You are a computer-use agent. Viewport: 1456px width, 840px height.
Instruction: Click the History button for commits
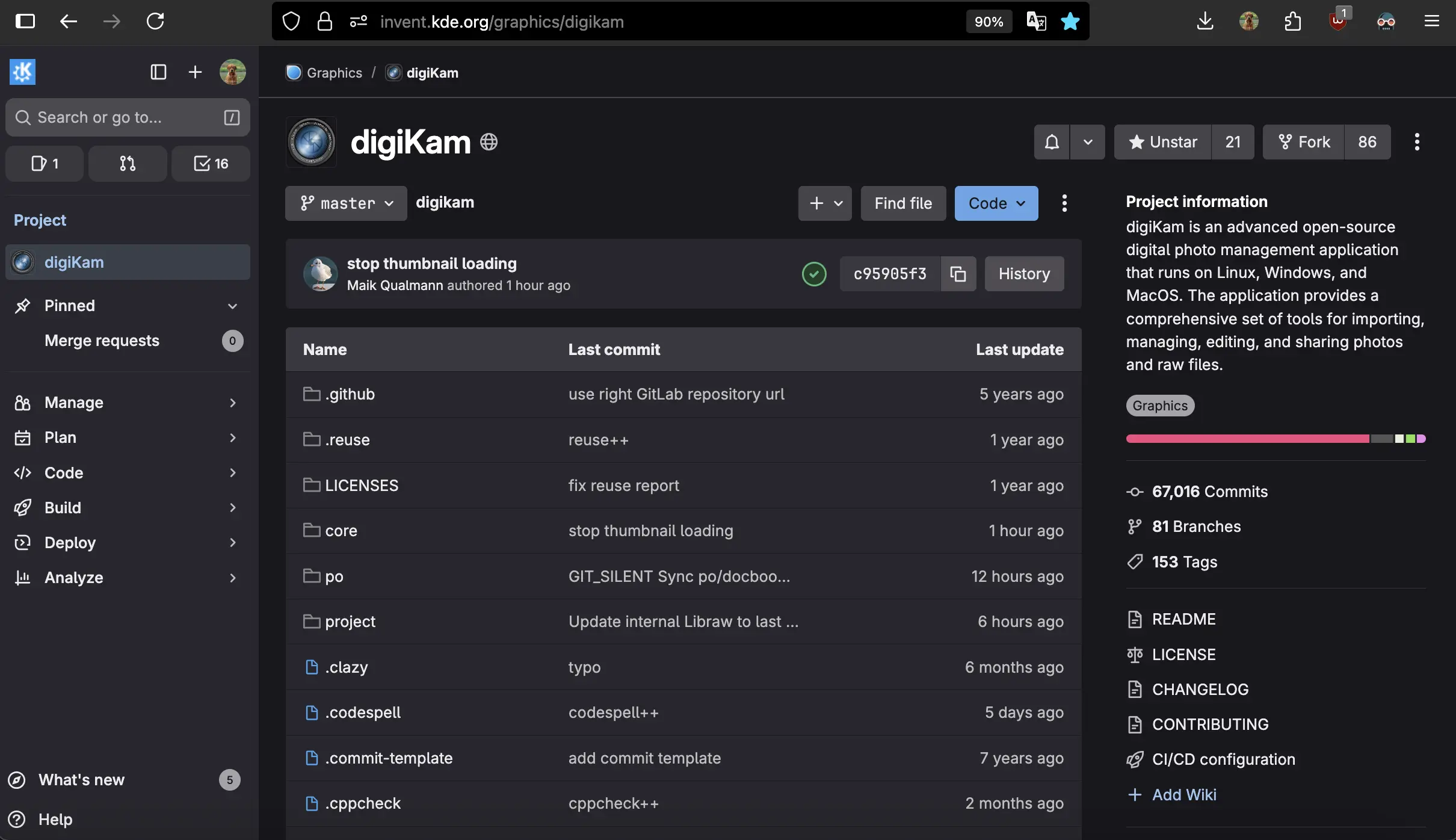(1023, 274)
